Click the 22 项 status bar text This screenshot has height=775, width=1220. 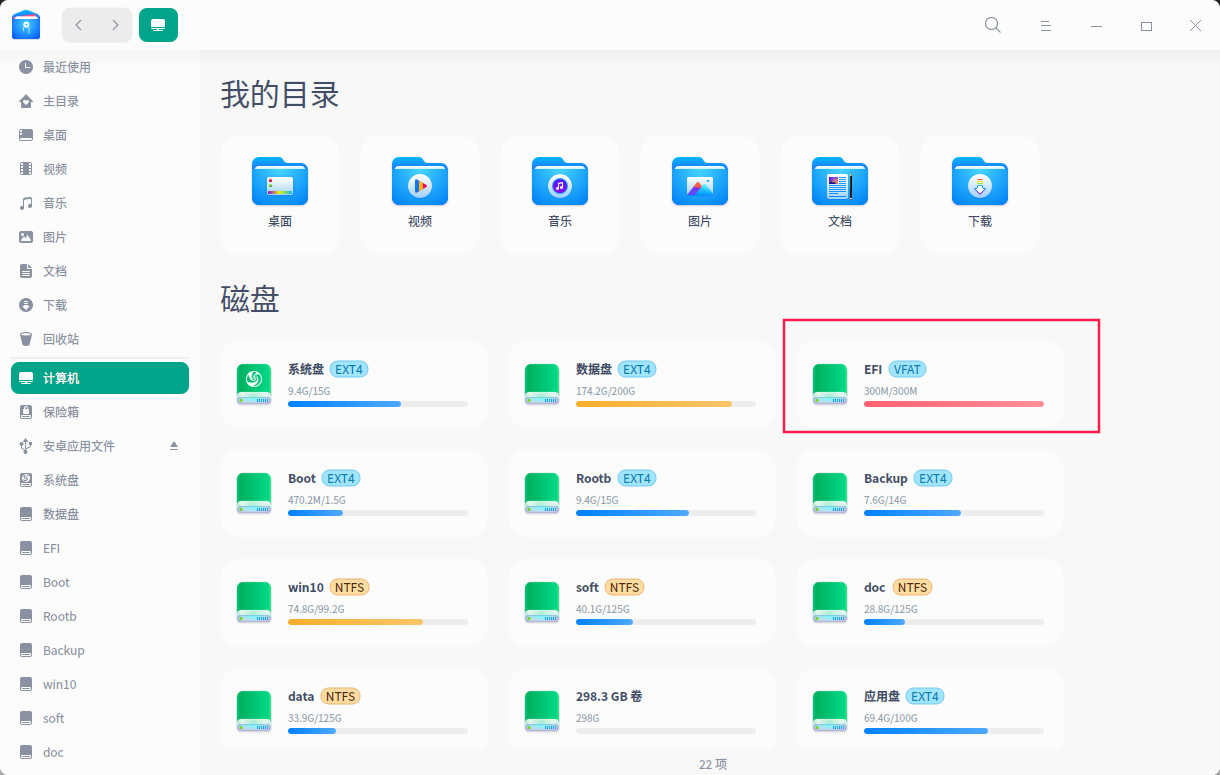point(713,764)
